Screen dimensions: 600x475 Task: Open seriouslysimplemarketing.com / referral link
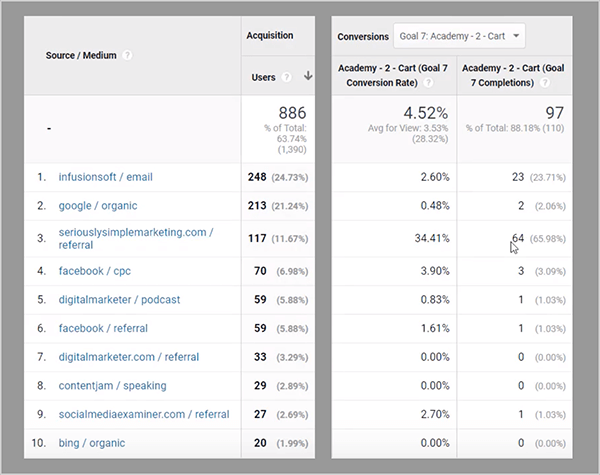tap(136, 238)
